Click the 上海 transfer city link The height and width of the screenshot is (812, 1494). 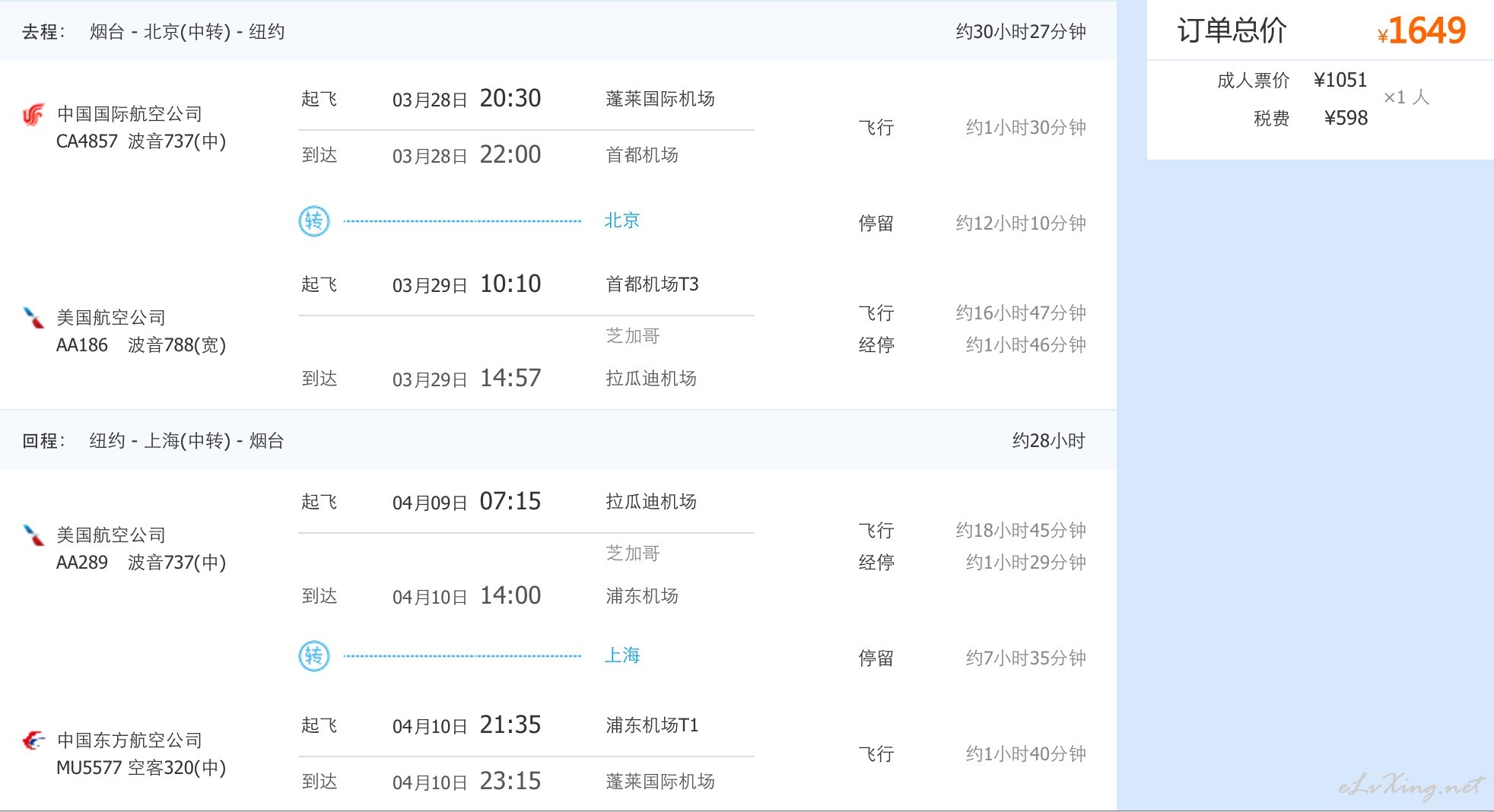pos(622,655)
